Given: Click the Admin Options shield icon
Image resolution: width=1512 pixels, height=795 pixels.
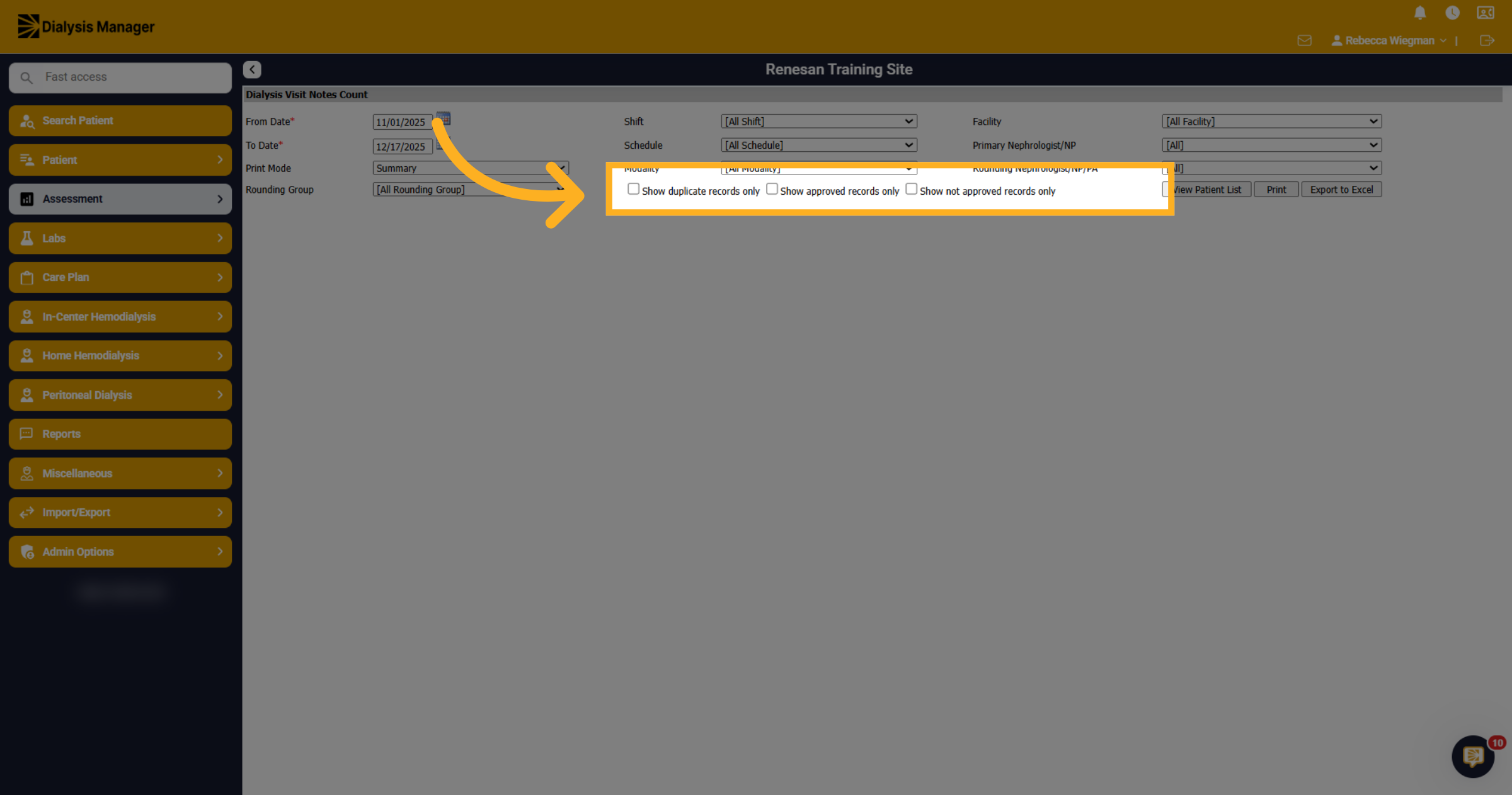Looking at the screenshot, I should coord(27,552).
